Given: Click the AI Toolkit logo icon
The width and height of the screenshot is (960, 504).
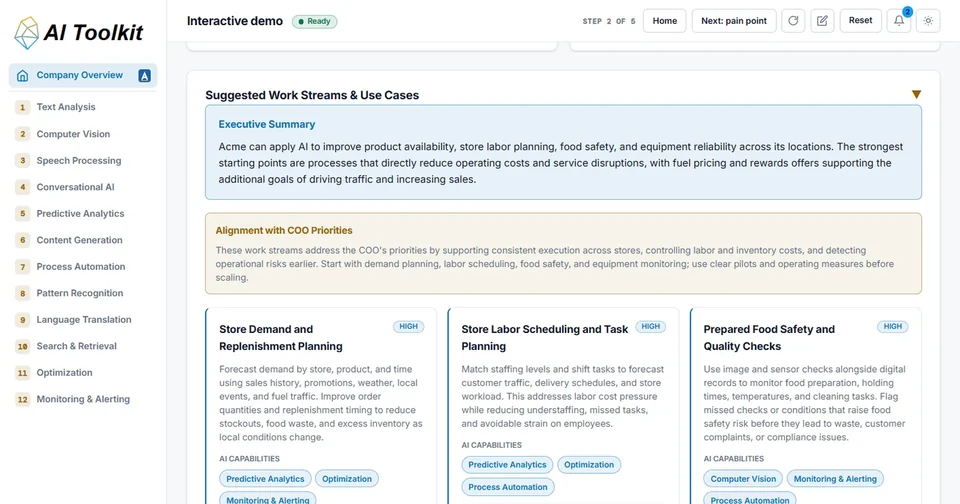Looking at the screenshot, I should click(x=26, y=32).
